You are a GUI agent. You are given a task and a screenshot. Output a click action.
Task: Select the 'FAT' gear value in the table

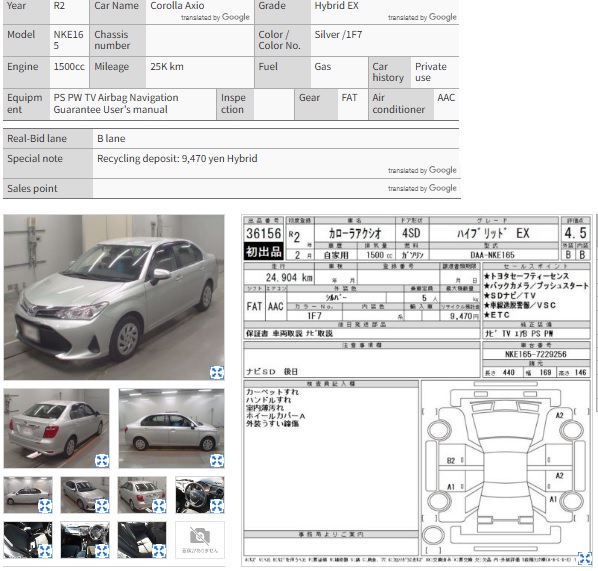(x=349, y=98)
